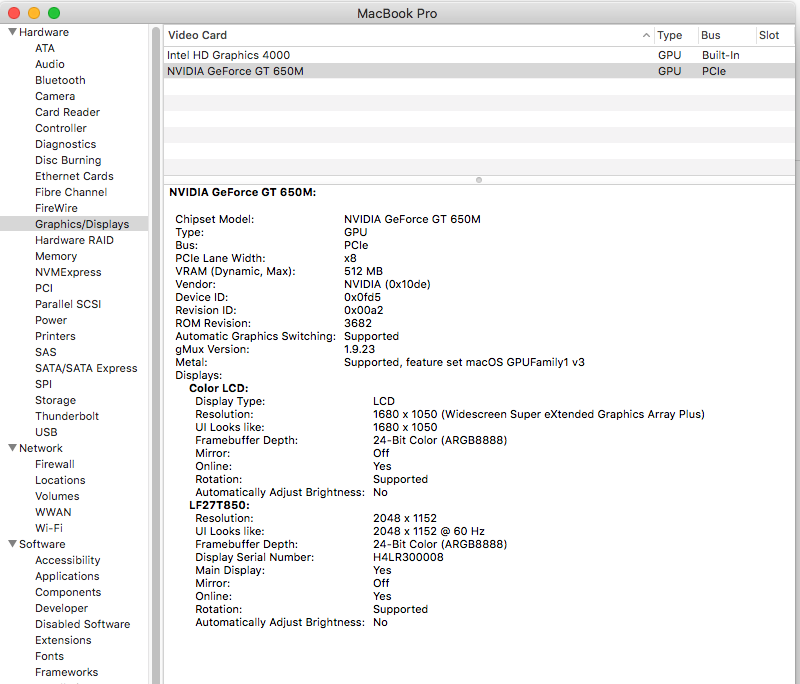The width and height of the screenshot is (800, 684).
Task: Open Card Reader information
Action: coord(67,112)
